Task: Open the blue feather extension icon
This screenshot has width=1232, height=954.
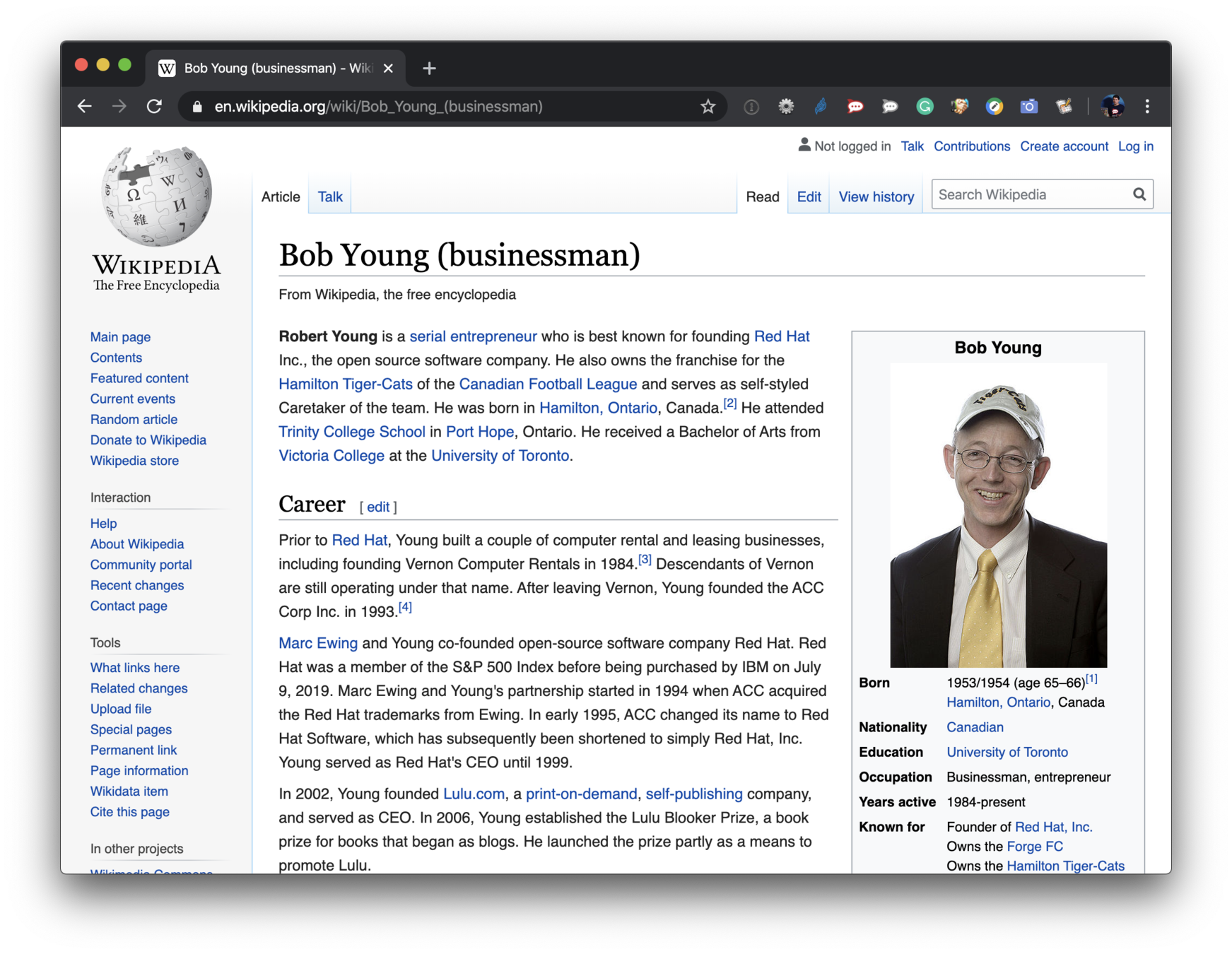Action: [x=821, y=107]
